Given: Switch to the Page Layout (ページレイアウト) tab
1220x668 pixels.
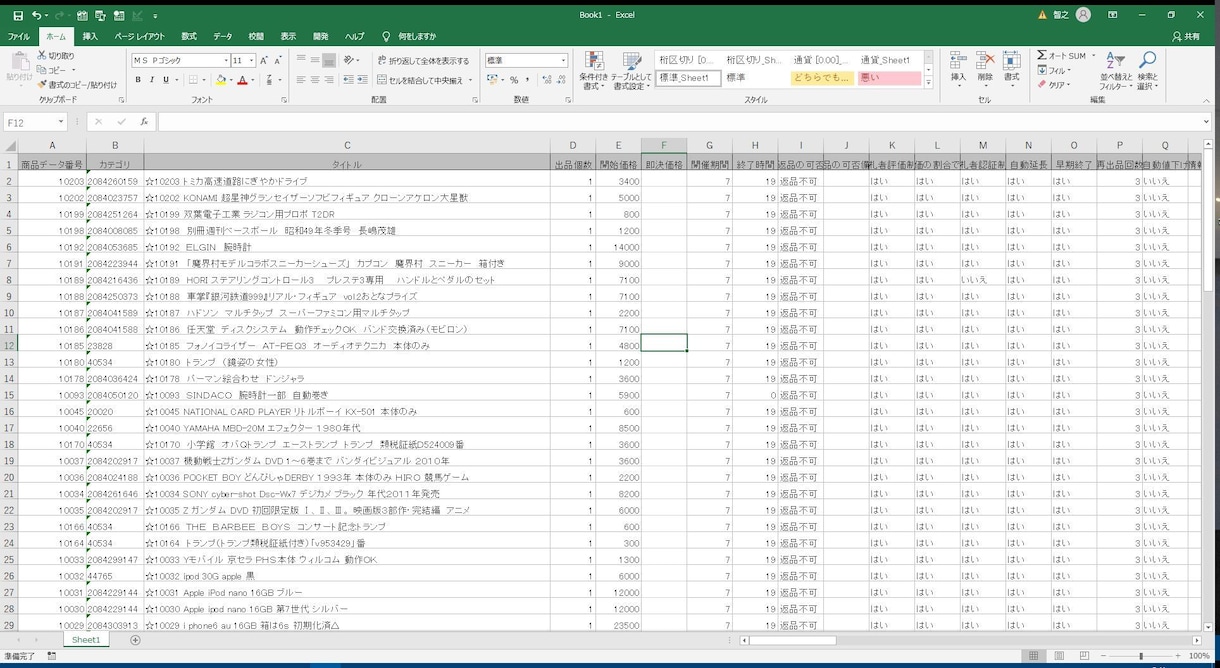Looking at the screenshot, I should click(139, 37).
